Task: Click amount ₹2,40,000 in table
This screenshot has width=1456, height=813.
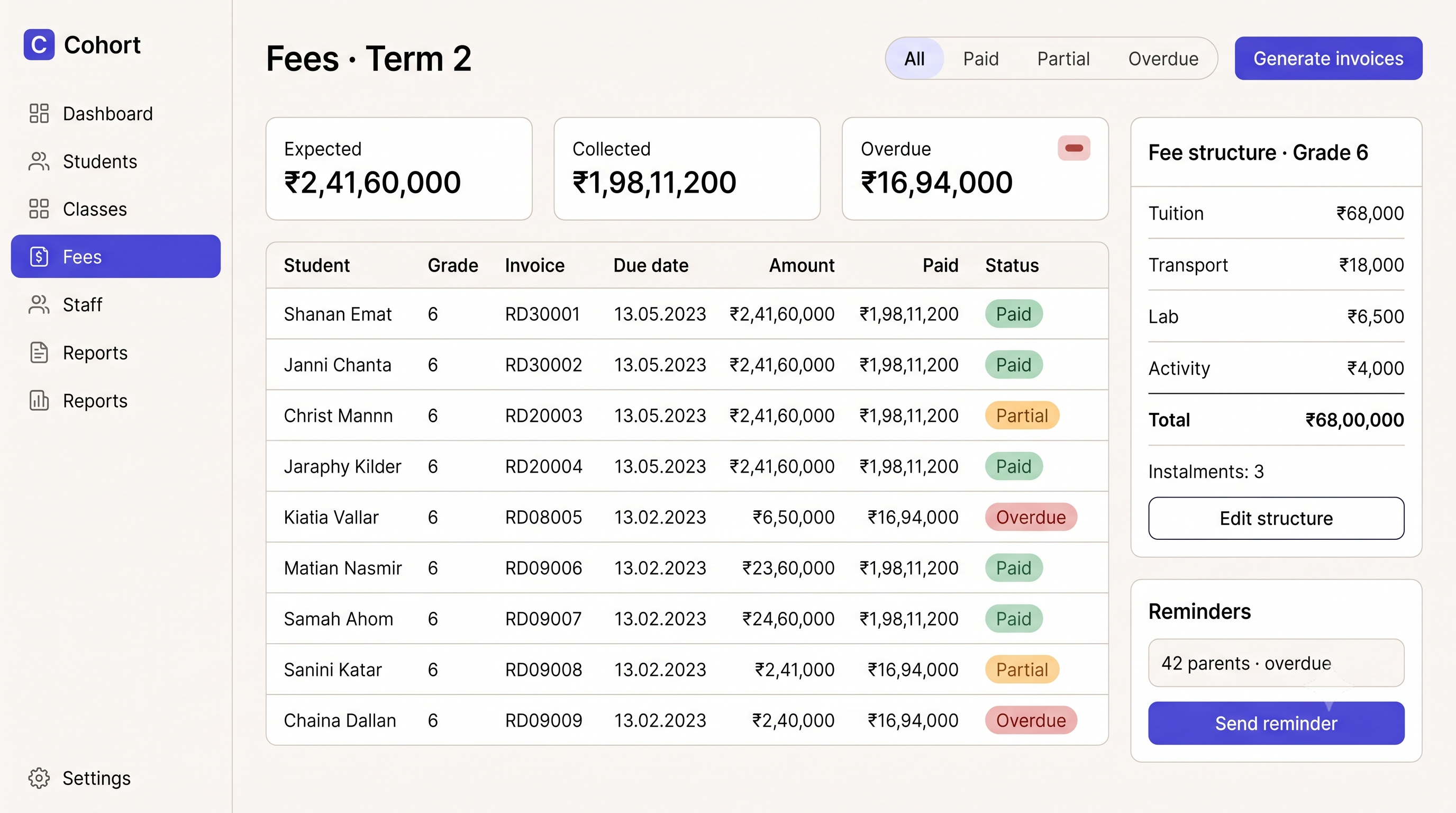Action: click(793, 720)
